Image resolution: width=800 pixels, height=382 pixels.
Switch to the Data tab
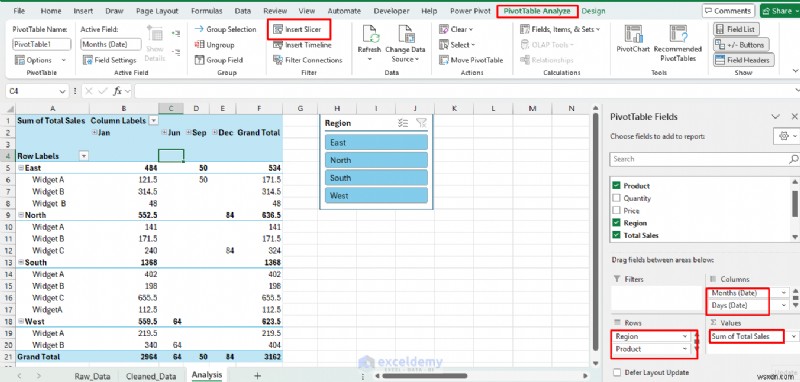click(x=243, y=11)
